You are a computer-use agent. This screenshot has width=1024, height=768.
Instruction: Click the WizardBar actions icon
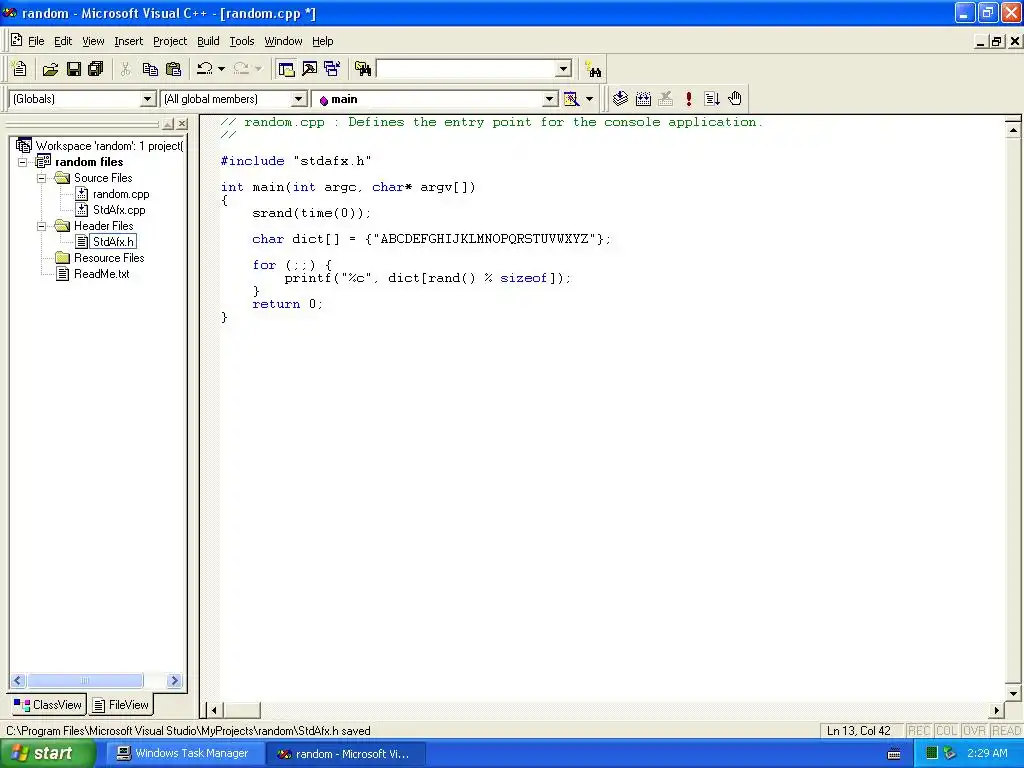[x=571, y=99]
